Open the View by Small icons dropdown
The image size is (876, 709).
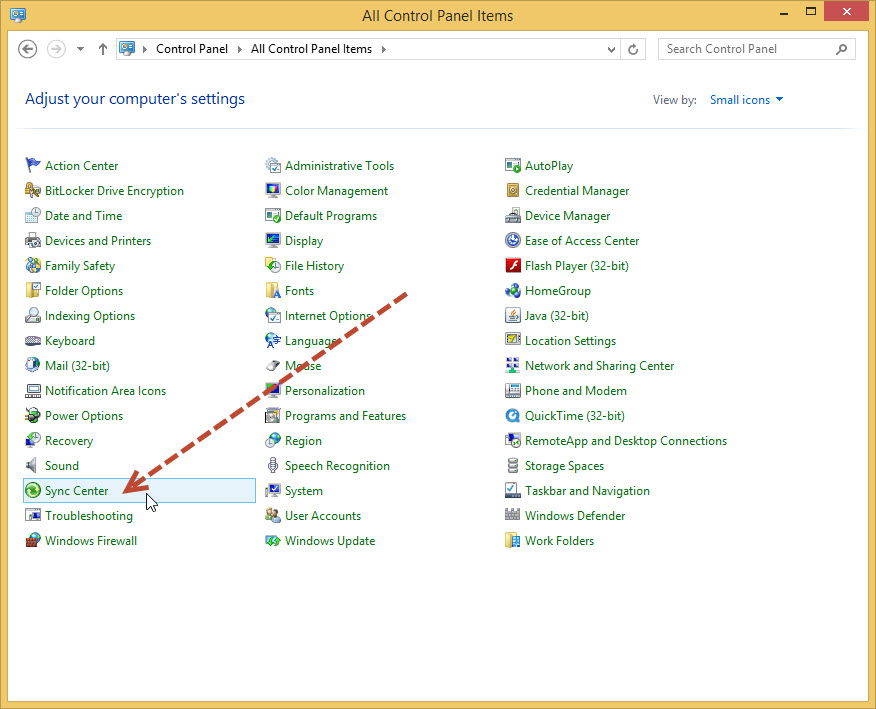(746, 100)
